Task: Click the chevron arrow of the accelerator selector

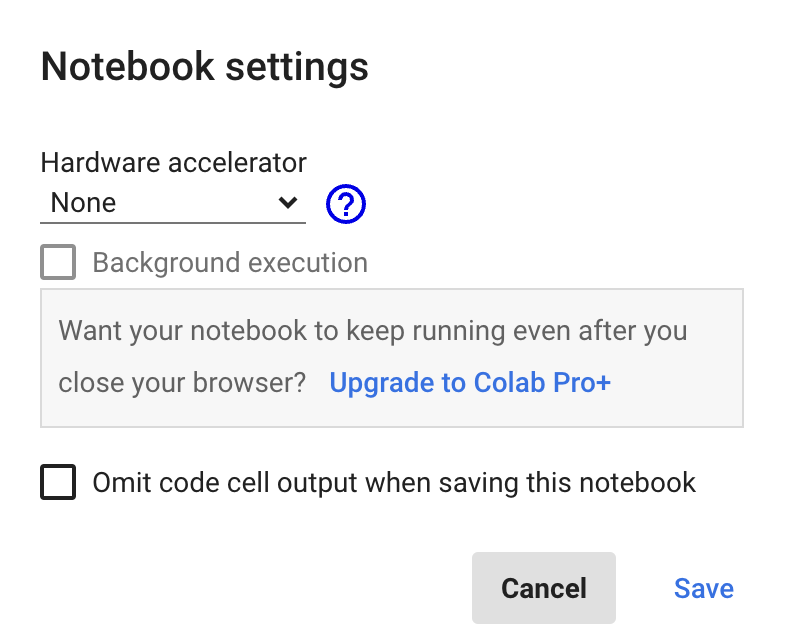Action: (x=288, y=203)
